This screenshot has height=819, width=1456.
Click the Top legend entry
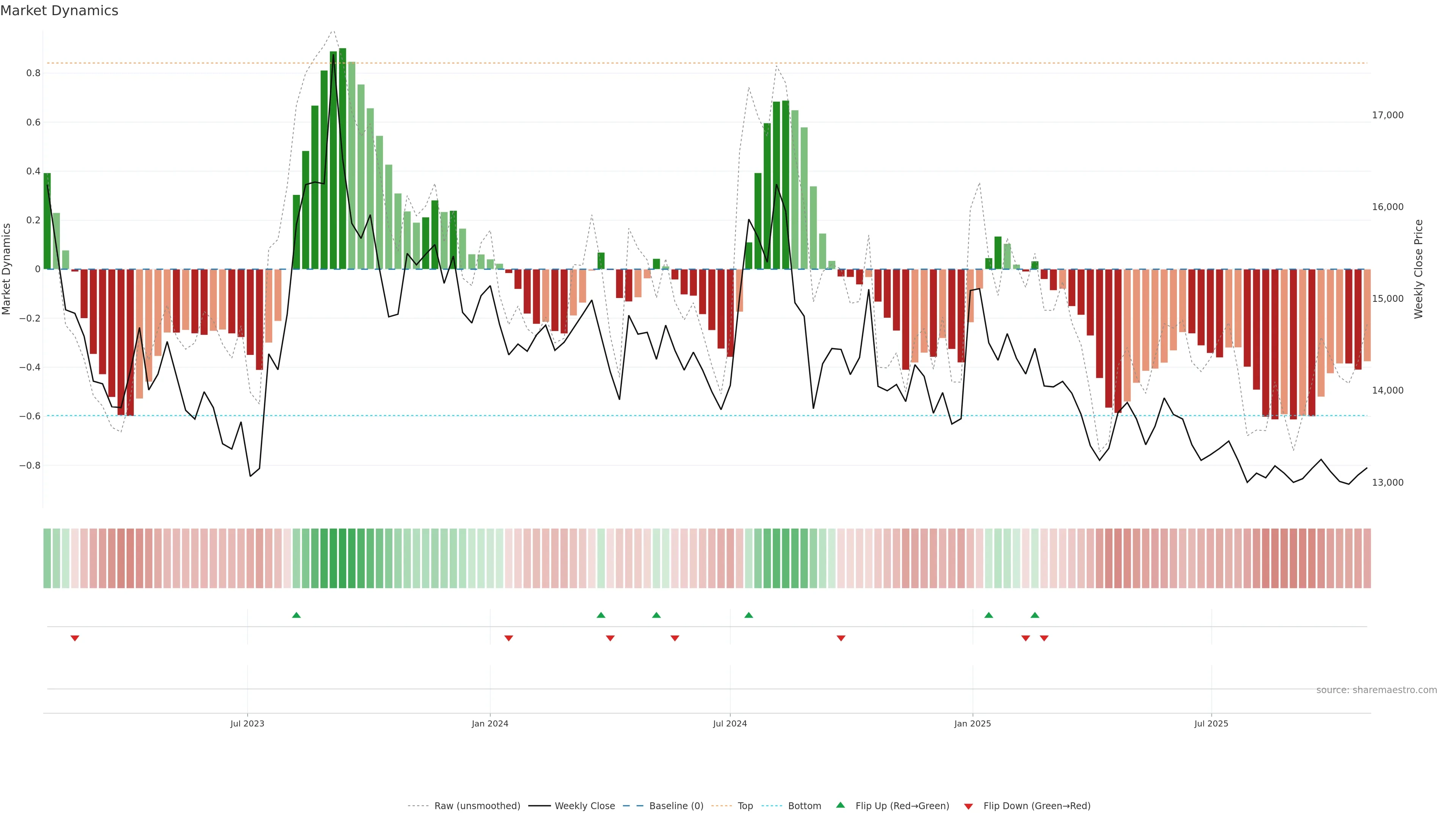[745, 806]
